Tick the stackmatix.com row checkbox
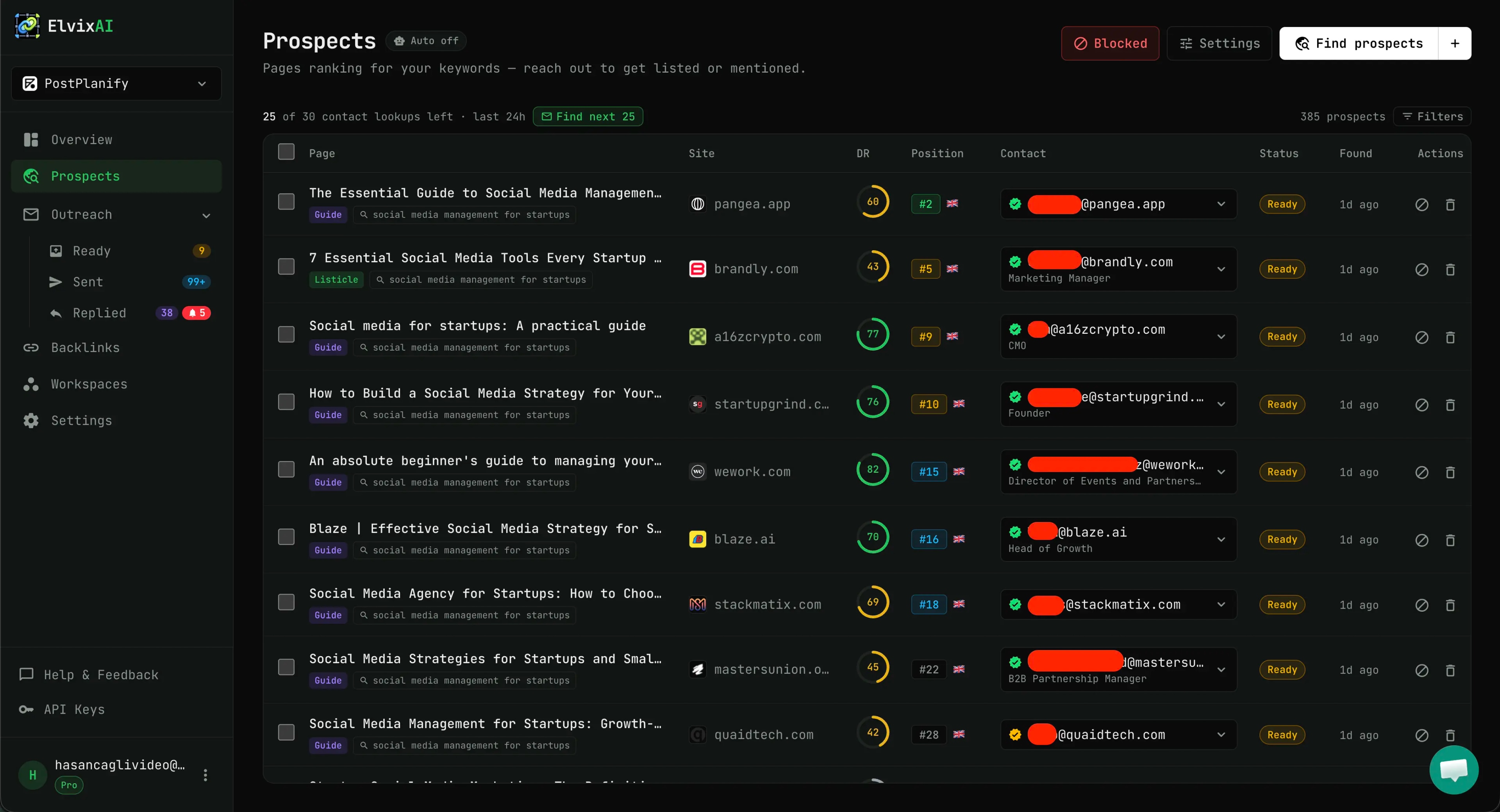The image size is (1500, 812). [286, 602]
